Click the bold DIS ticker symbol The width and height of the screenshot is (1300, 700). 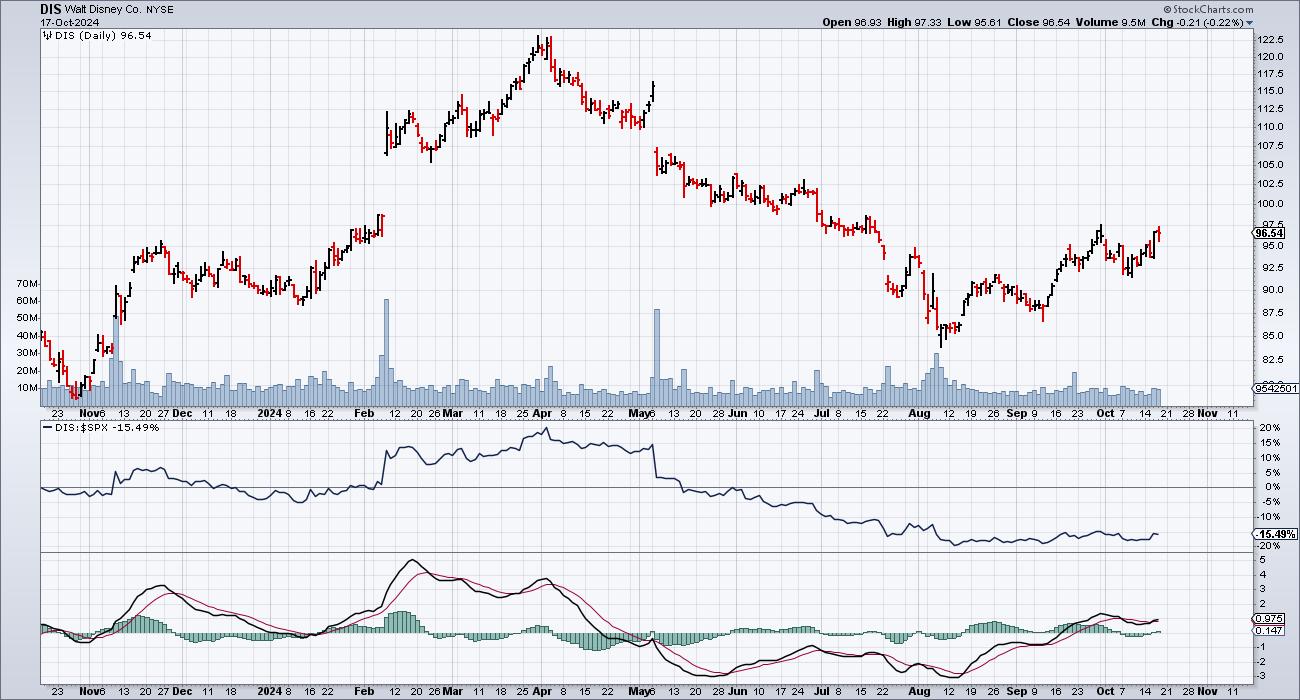click(53, 9)
